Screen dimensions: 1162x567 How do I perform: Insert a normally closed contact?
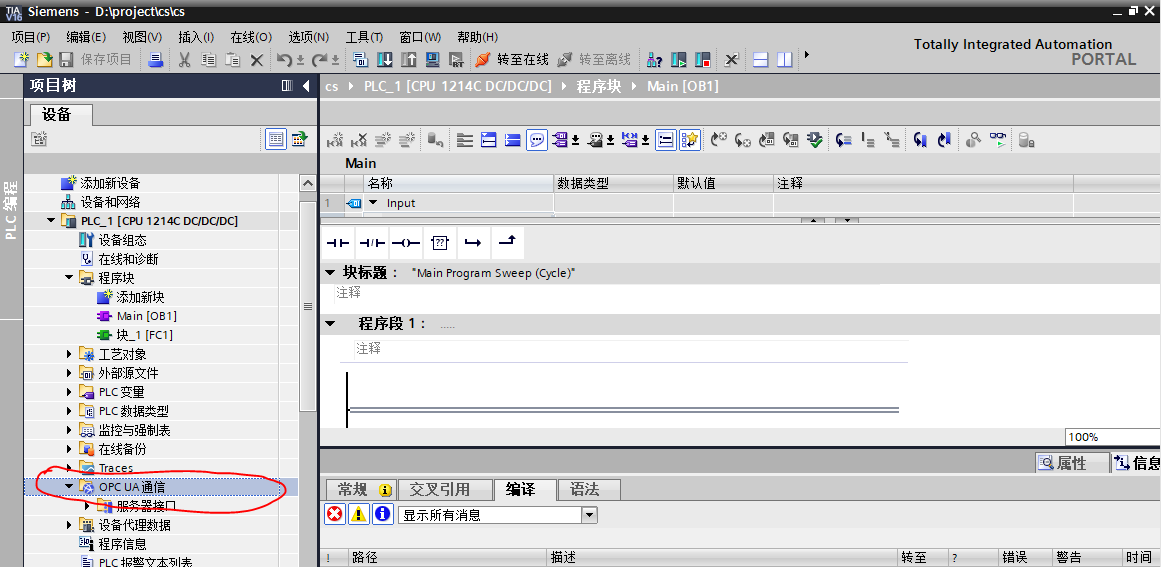point(371,243)
